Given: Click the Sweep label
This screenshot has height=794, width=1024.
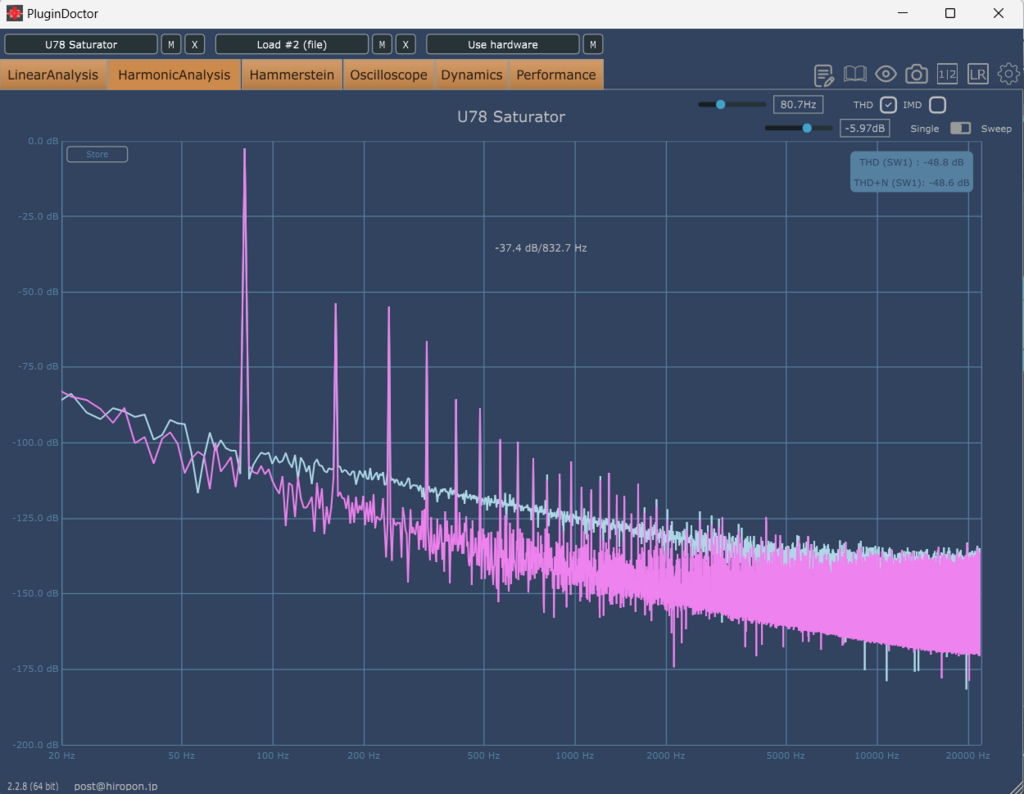Looking at the screenshot, I should [996, 129].
